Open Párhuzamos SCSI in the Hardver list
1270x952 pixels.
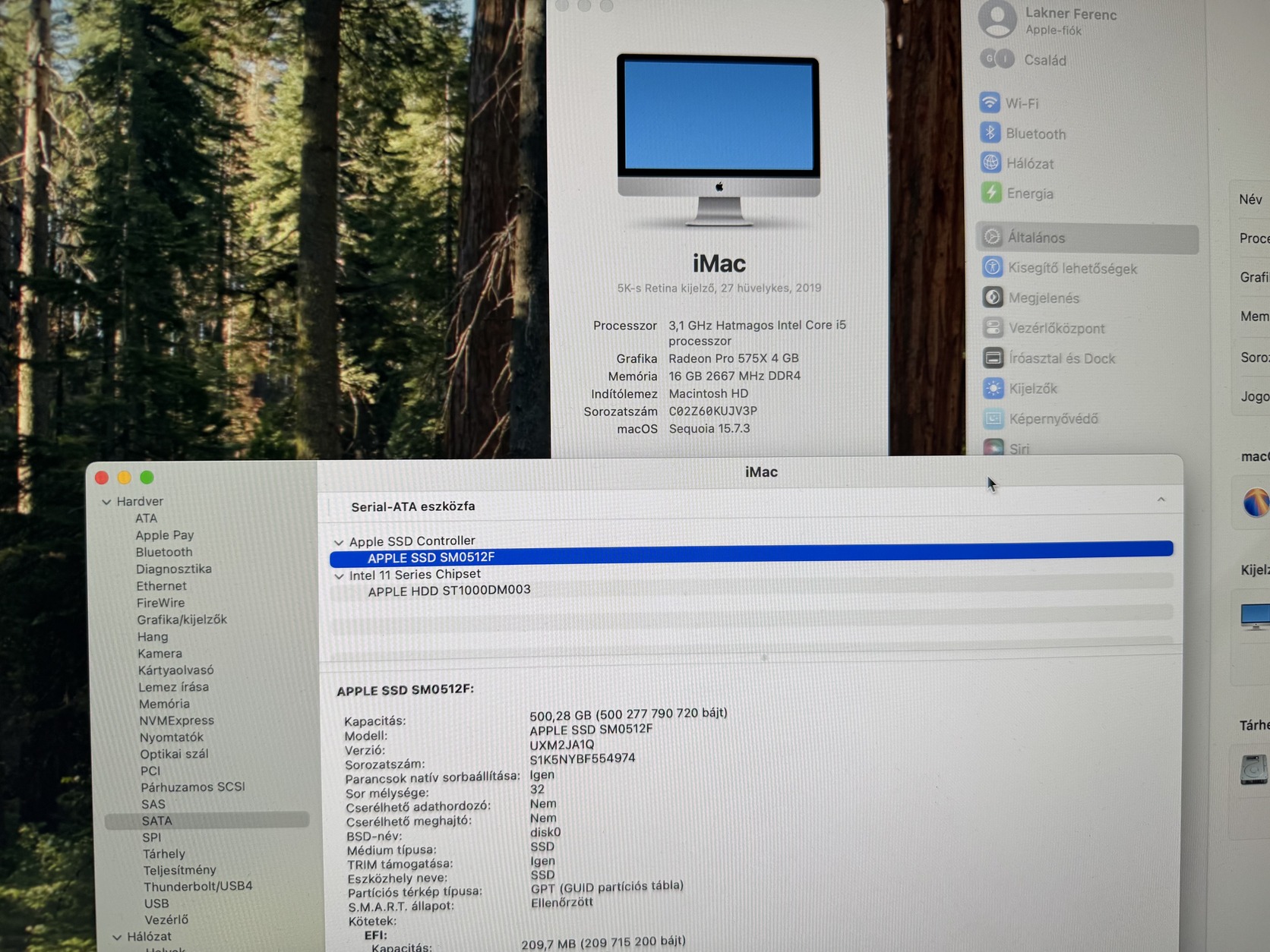pos(193,787)
